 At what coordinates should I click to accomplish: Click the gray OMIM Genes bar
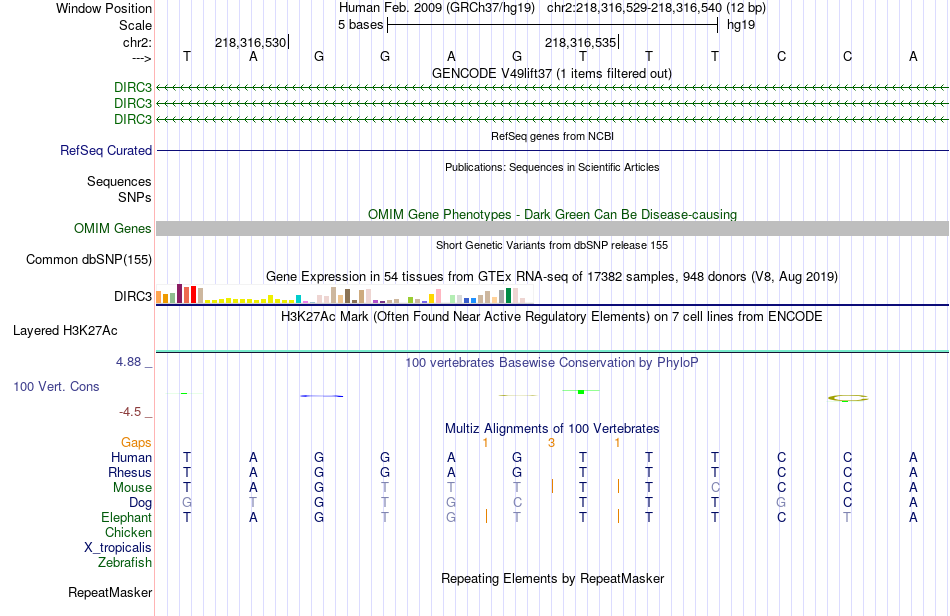click(x=553, y=228)
